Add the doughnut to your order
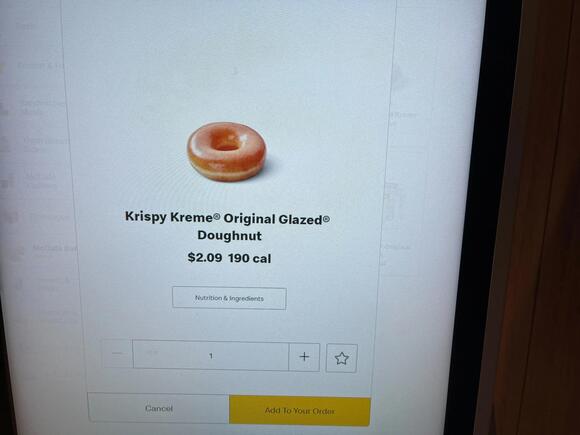Screen dimensions: 580x435 (x=300, y=411)
